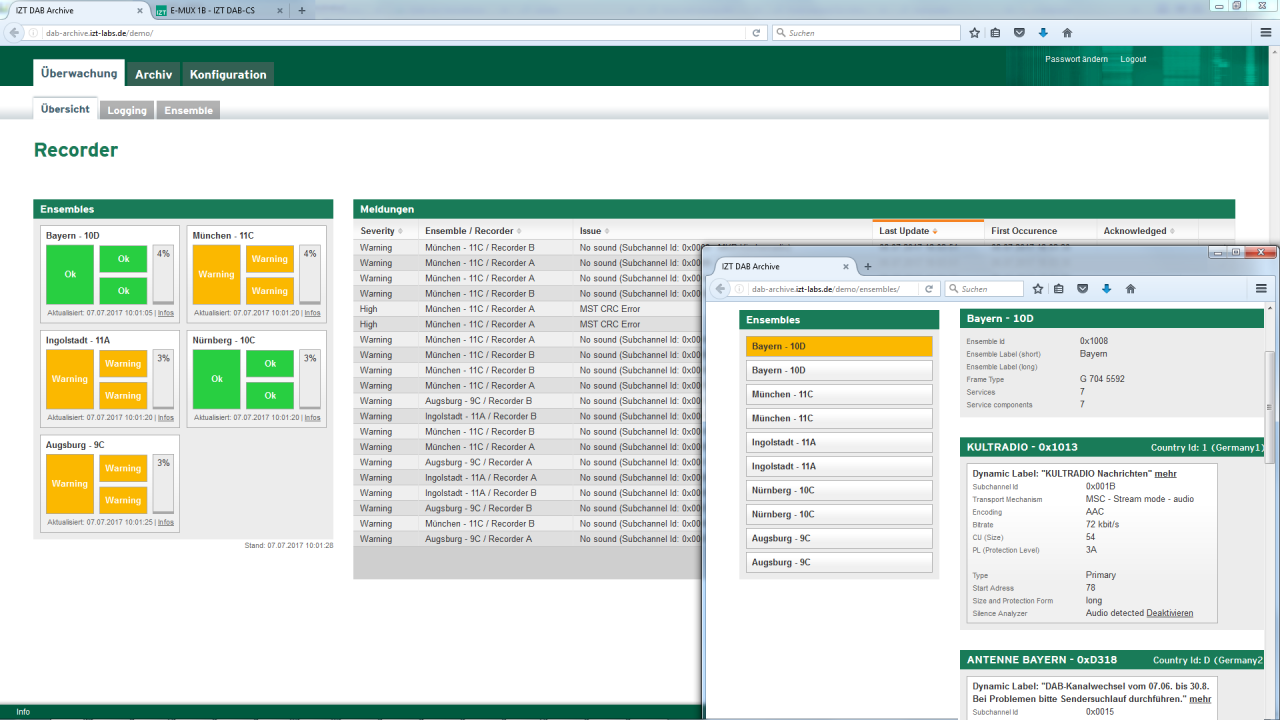The width and height of the screenshot is (1280, 720).
Task: Click the large Warning tile in Augsburg - 9C card
Action: tap(70, 484)
